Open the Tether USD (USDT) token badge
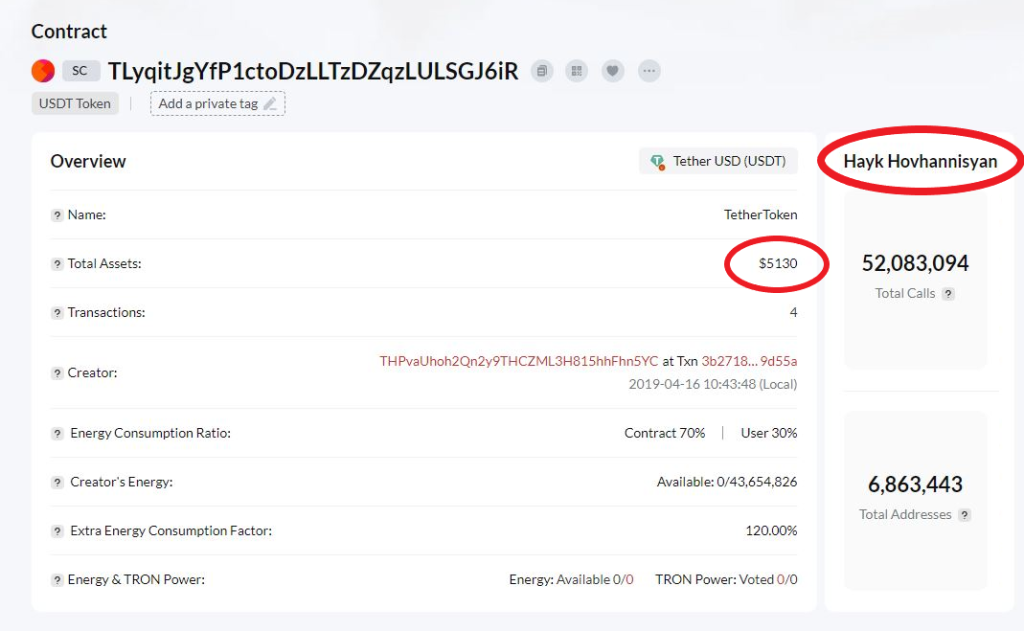The image size is (1024, 631). coord(718,161)
